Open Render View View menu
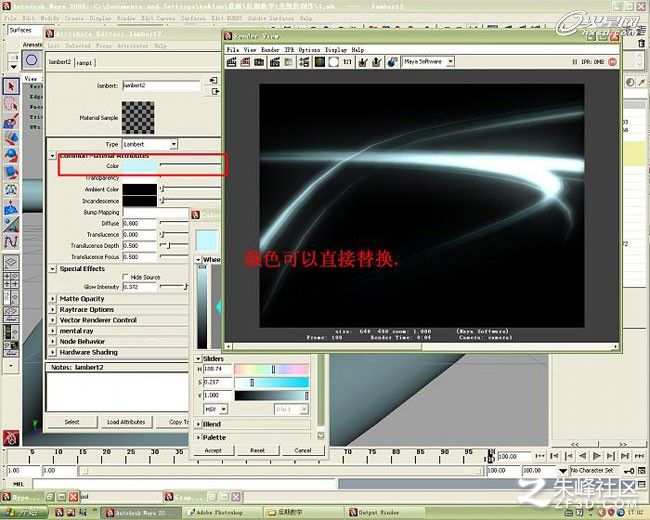The width and height of the screenshot is (650, 520). (x=250, y=49)
